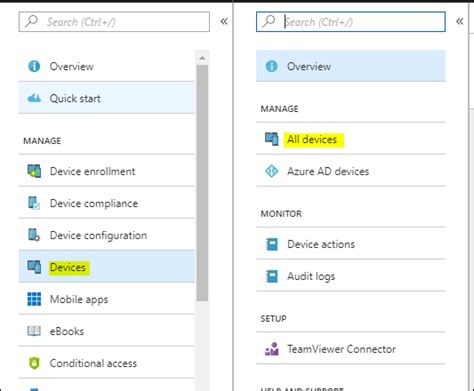The height and width of the screenshot is (391, 474).
Task: Click the magnifier icon in right search box
Action: pos(269,21)
